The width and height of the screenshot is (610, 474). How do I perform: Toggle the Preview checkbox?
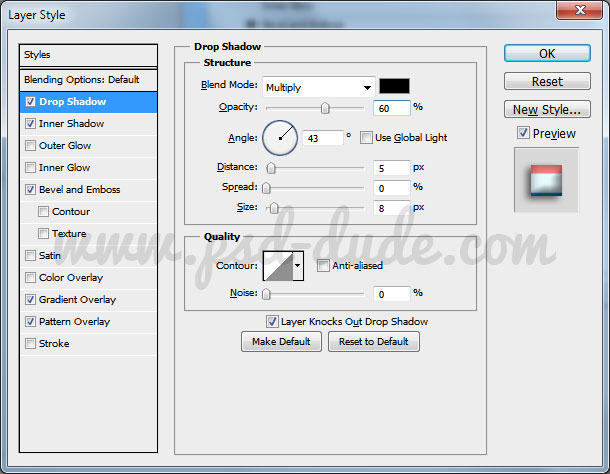coord(523,133)
